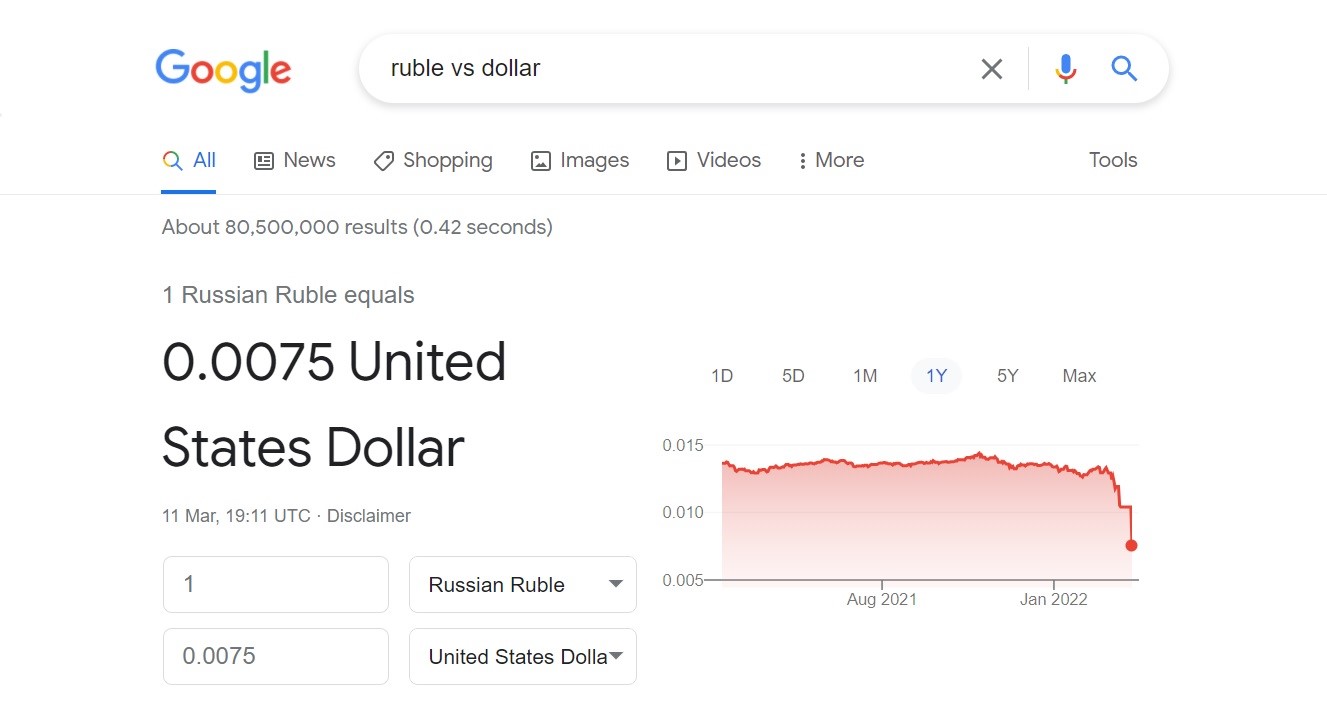
Task: Expand the More search categories menu
Action: 831,160
